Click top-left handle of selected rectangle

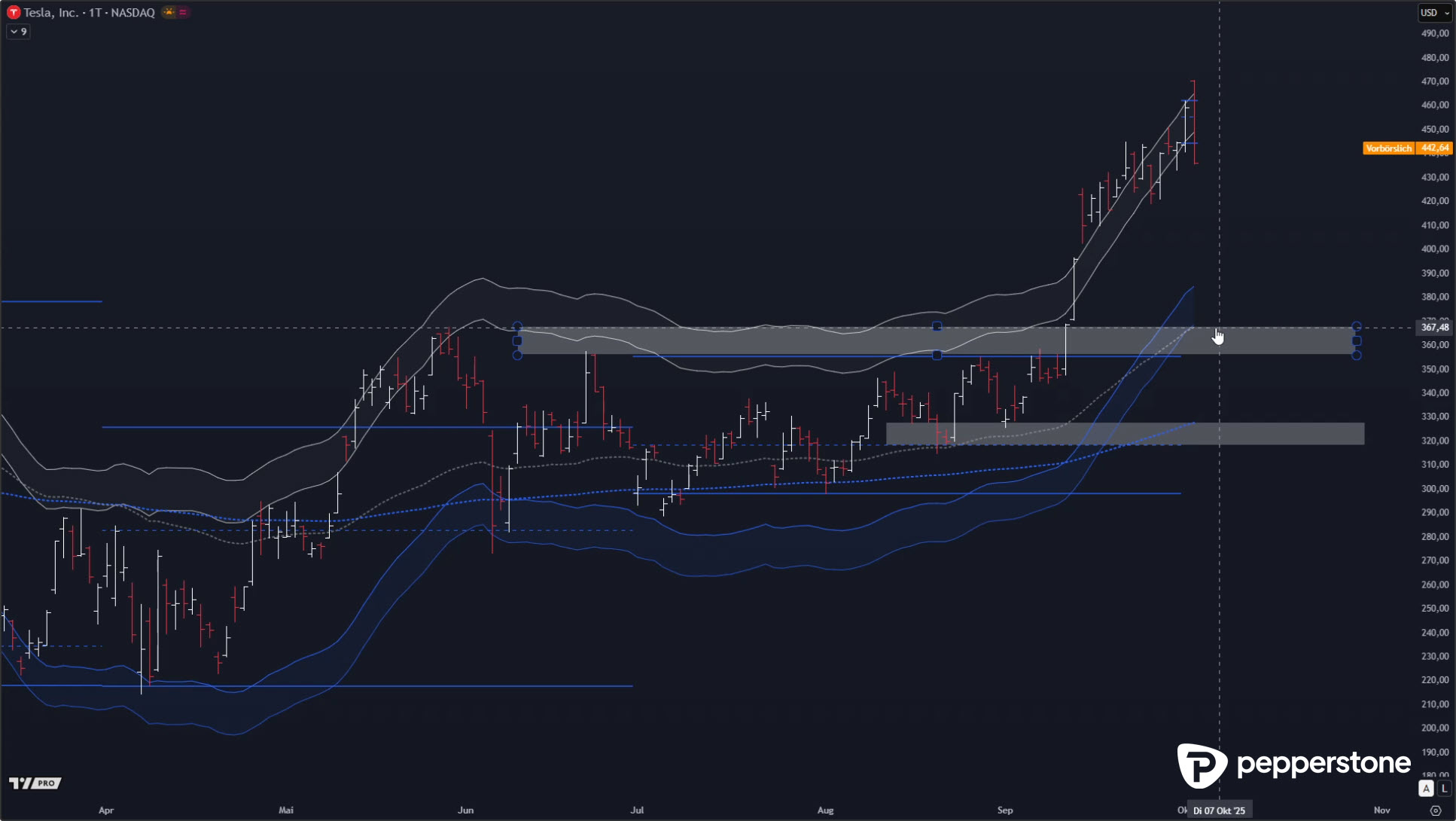pyautogui.click(x=517, y=327)
